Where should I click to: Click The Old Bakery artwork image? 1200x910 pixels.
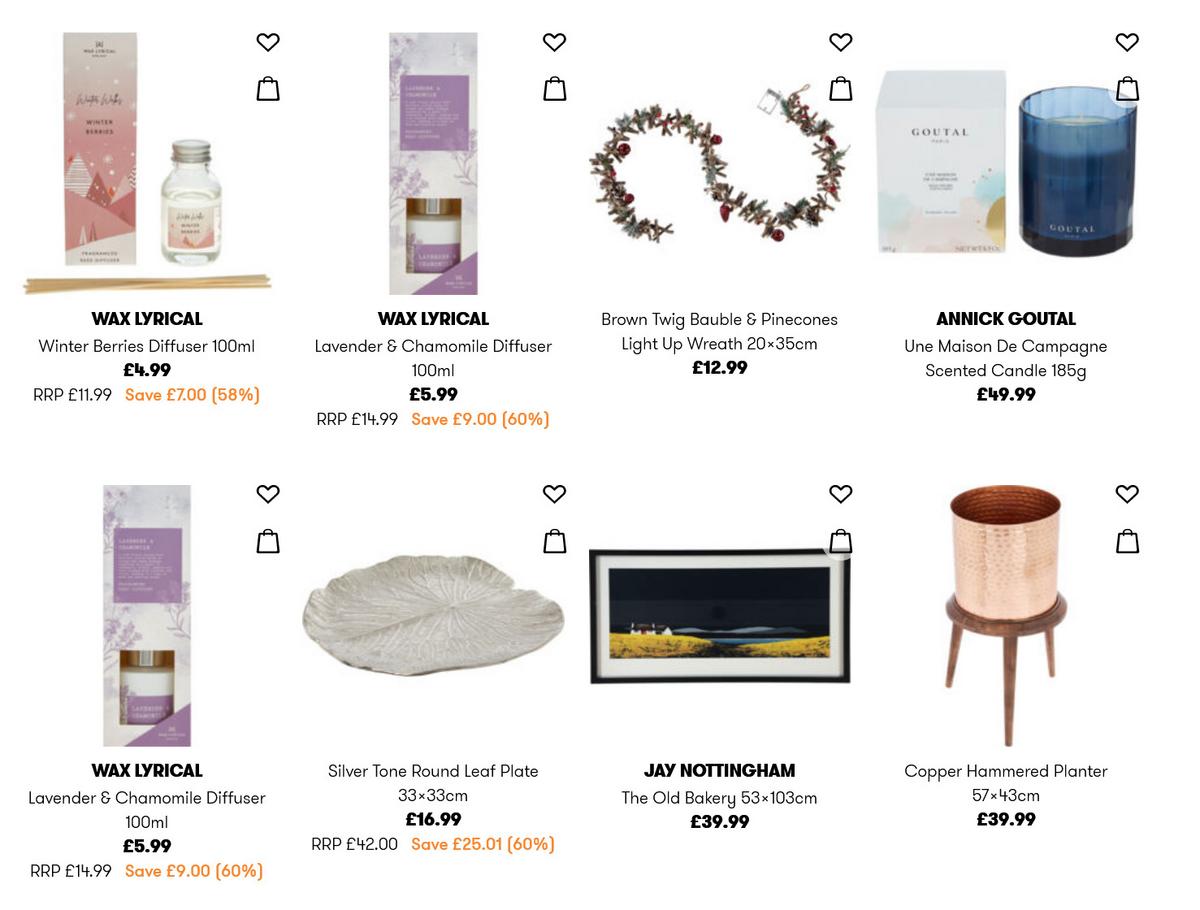[719, 614]
